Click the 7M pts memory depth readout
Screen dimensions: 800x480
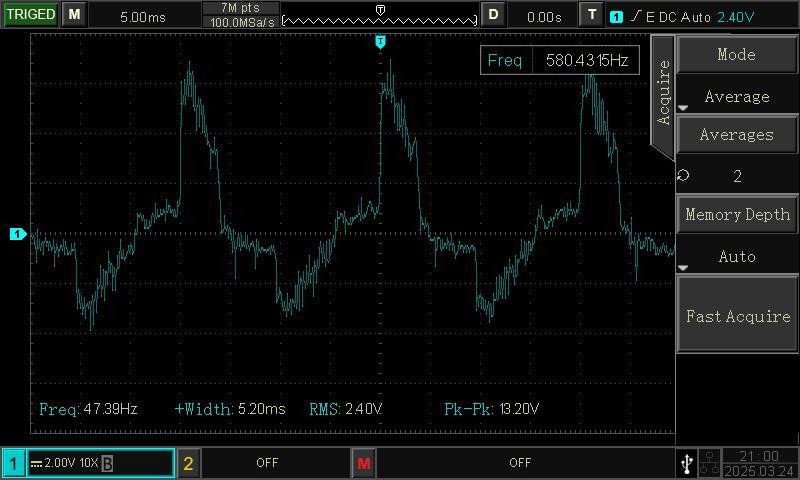coord(241,8)
